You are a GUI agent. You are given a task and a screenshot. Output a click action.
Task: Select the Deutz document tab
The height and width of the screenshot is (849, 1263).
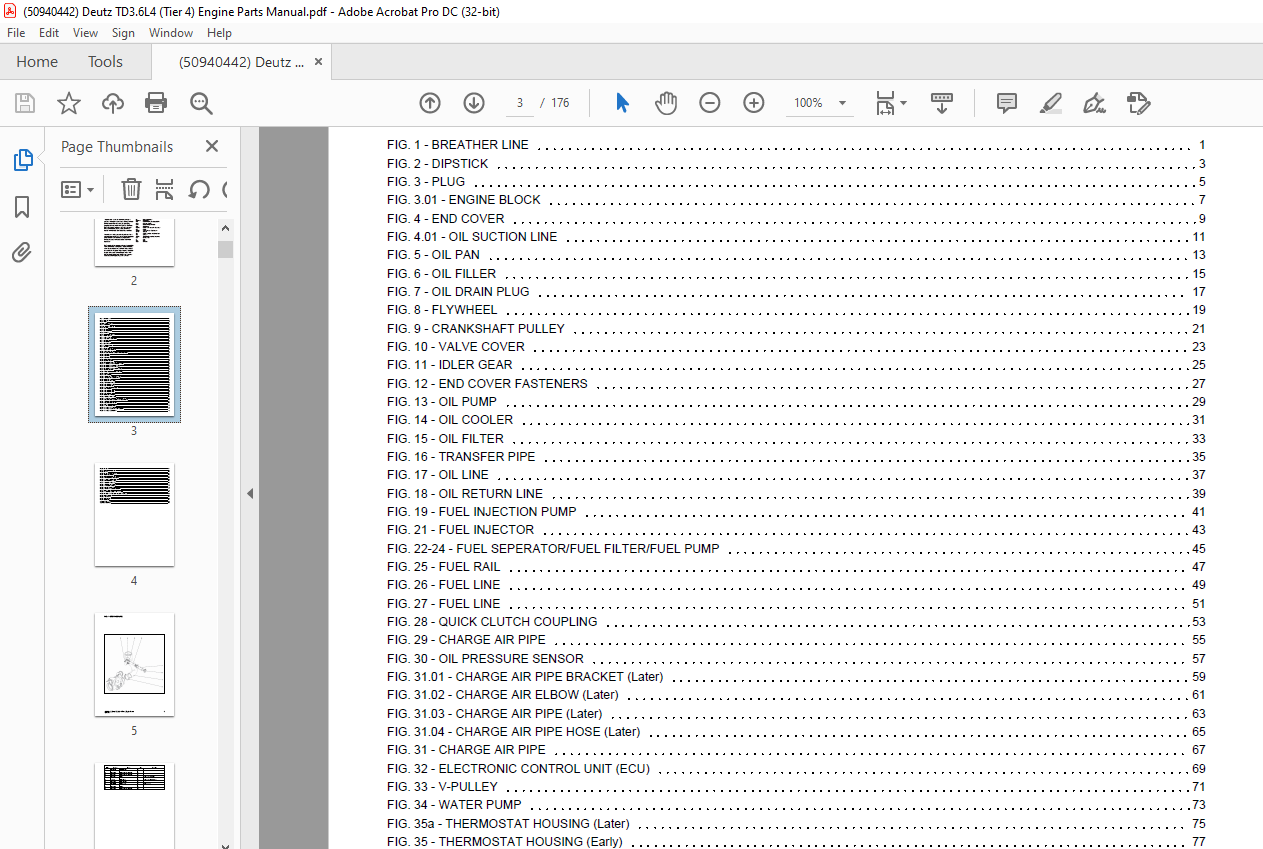[x=241, y=62]
